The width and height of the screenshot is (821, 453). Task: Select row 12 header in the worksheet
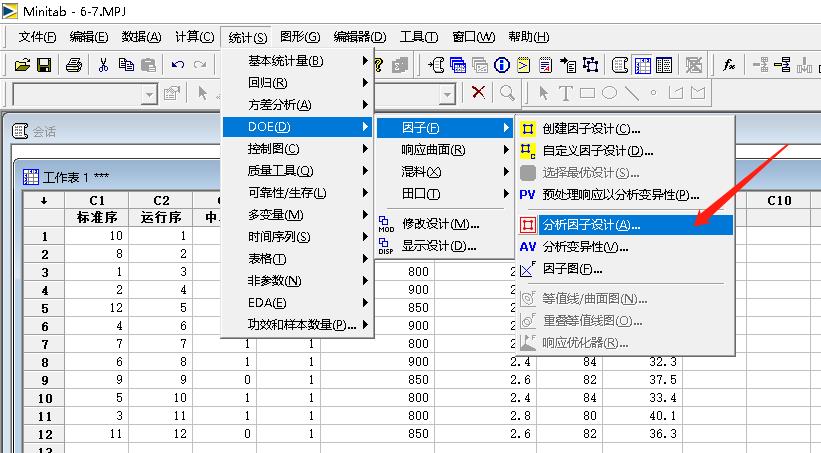click(x=43, y=433)
